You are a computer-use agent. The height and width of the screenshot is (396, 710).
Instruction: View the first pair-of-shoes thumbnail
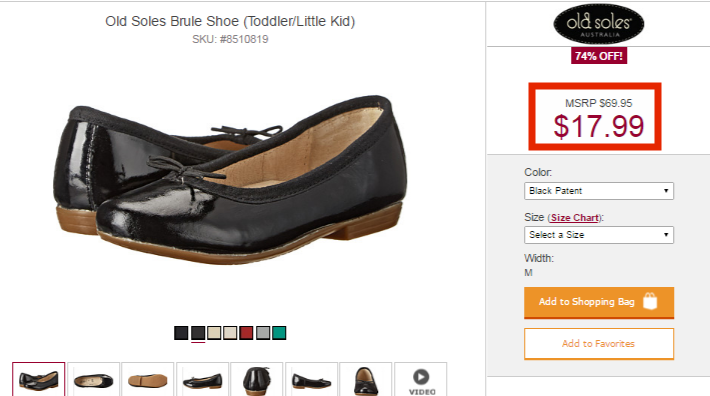coord(38,380)
